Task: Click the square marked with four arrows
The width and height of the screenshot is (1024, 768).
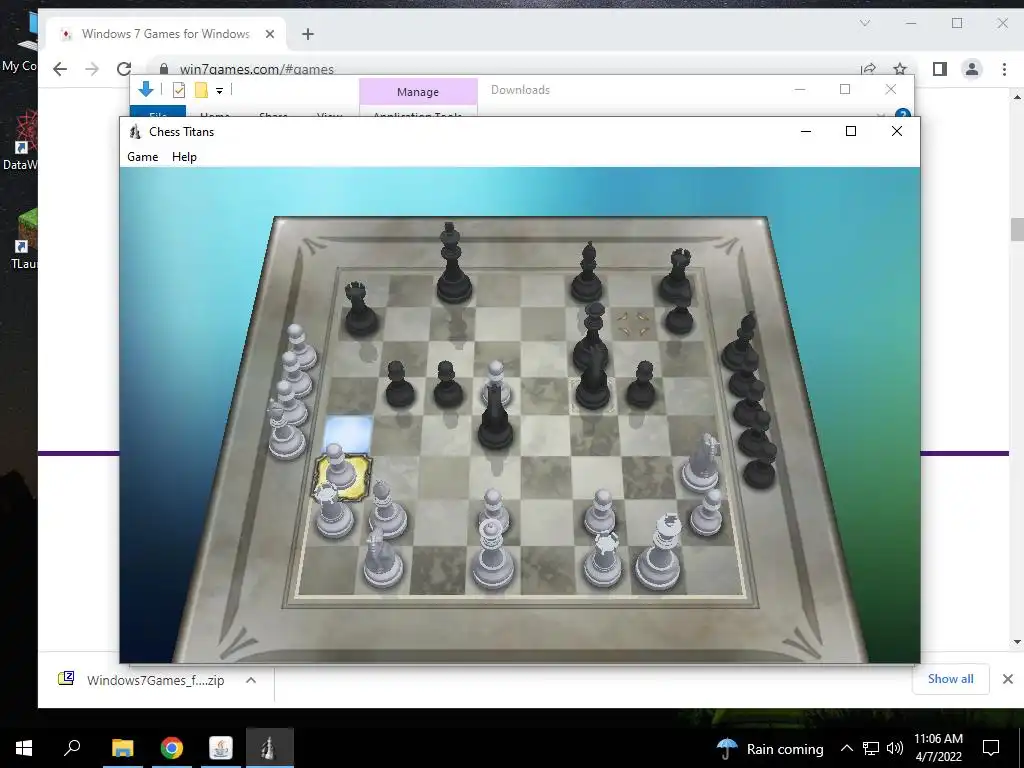Action: pyautogui.click(x=634, y=323)
